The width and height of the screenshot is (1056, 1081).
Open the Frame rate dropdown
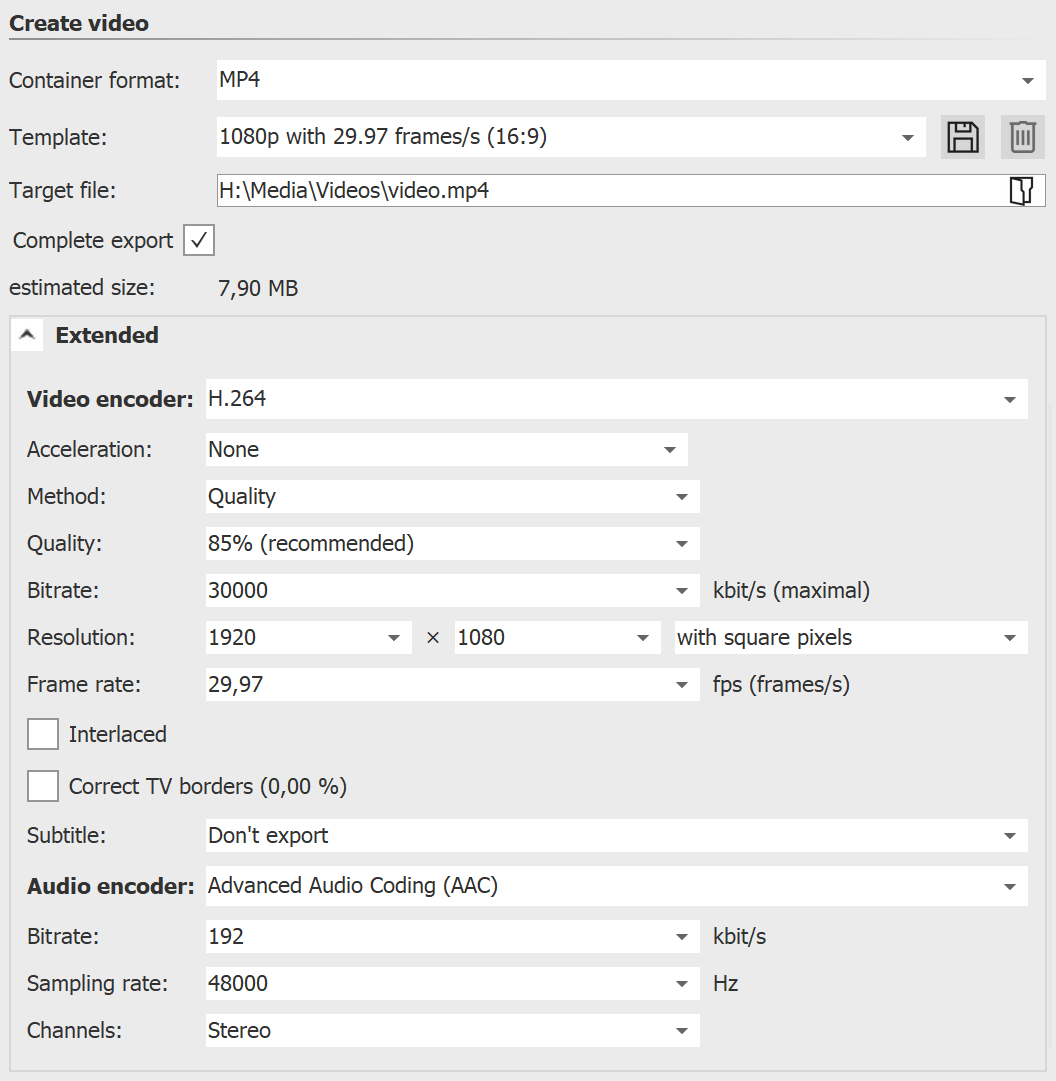point(682,684)
